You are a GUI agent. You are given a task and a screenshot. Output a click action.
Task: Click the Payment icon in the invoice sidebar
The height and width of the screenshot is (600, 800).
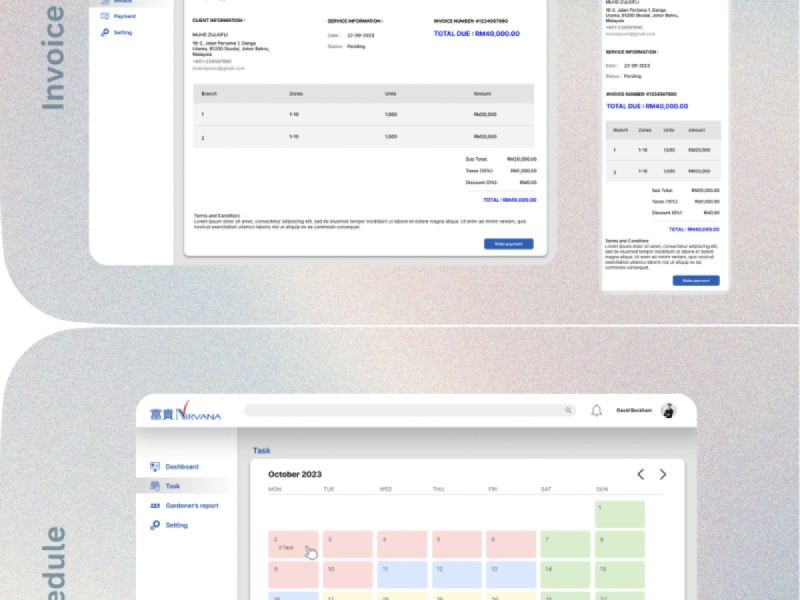(x=105, y=17)
